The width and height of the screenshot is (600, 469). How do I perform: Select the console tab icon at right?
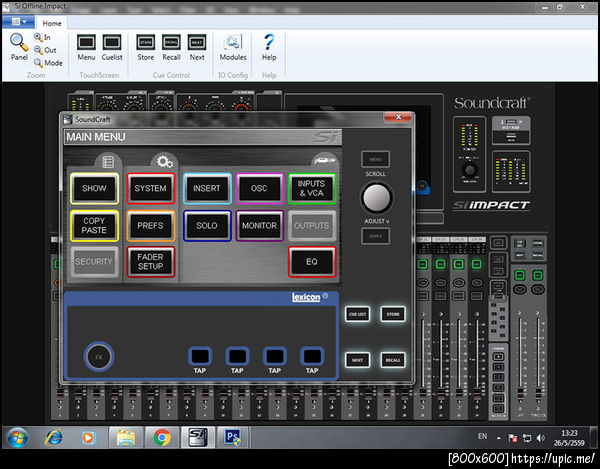324,160
